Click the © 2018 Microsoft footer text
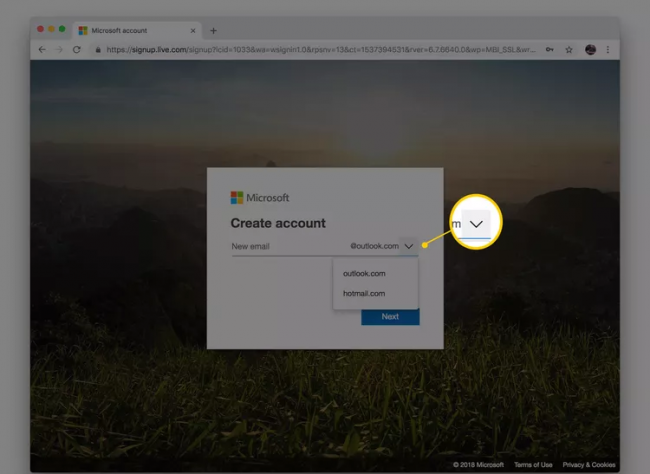The image size is (650, 474). click(478, 465)
